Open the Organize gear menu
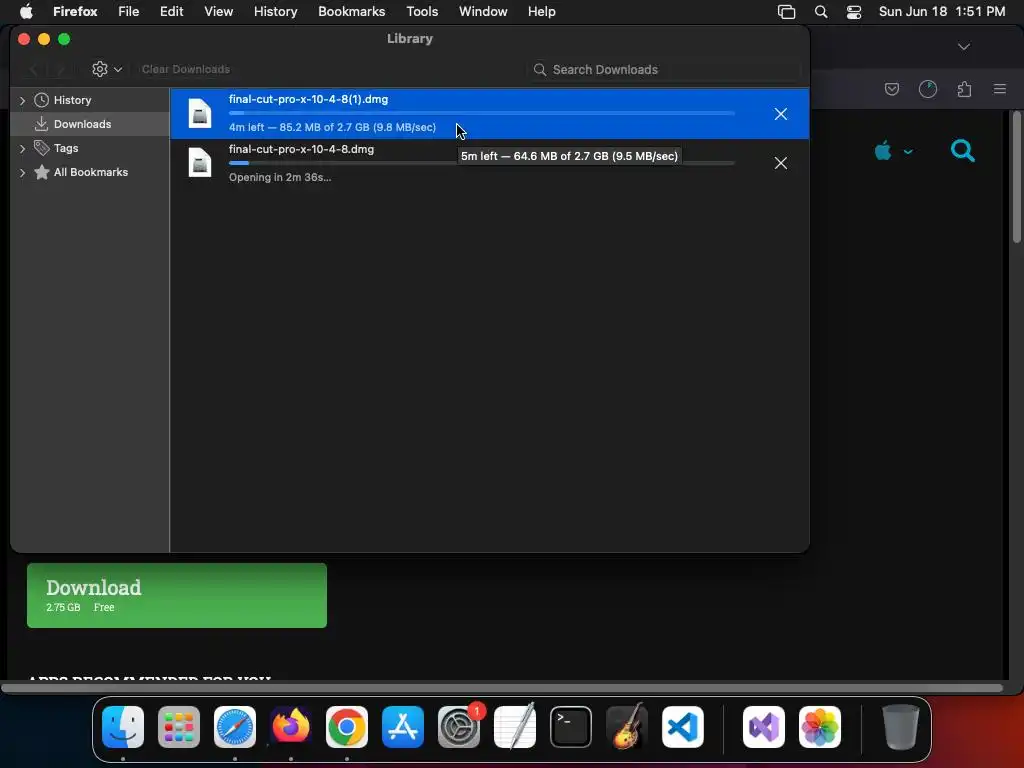 (x=106, y=69)
